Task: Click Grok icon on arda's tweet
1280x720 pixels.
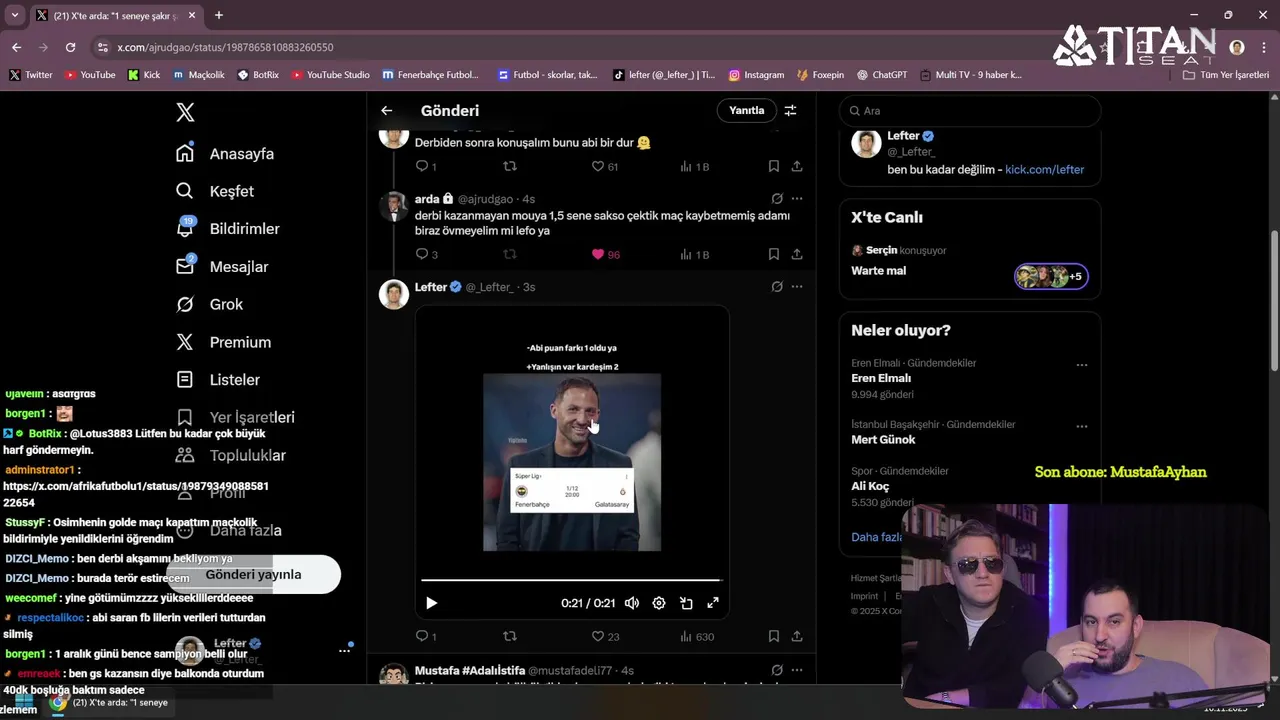Action: (x=777, y=199)
